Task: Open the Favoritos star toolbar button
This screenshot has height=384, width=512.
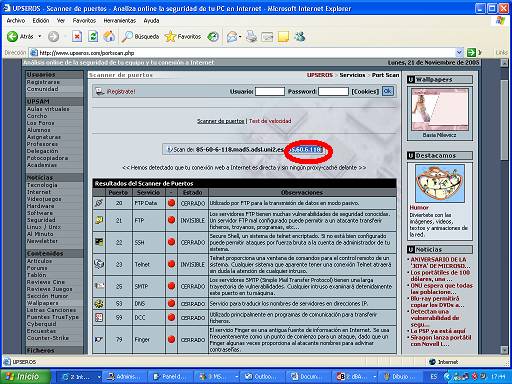Action: pos(183,36)
